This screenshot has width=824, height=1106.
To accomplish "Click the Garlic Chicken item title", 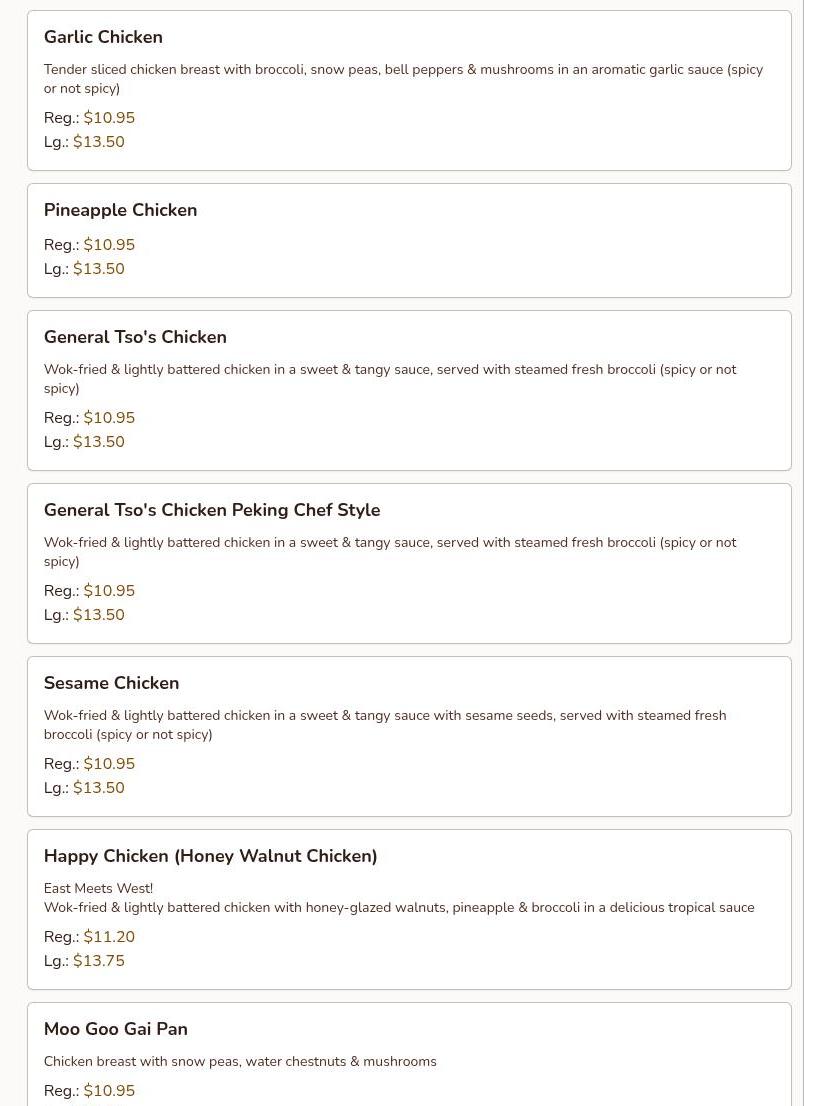I will tap(103, 37).
